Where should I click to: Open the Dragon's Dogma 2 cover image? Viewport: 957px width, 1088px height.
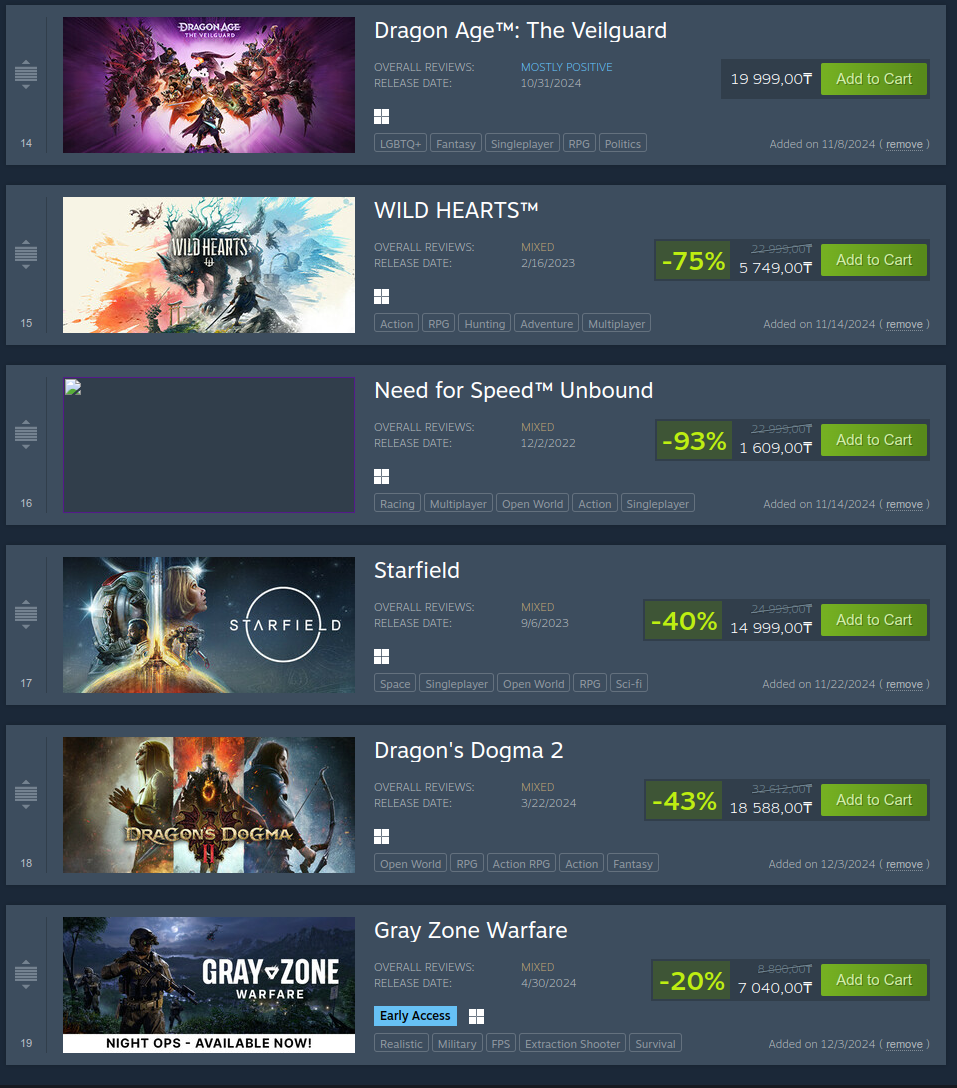209,805
